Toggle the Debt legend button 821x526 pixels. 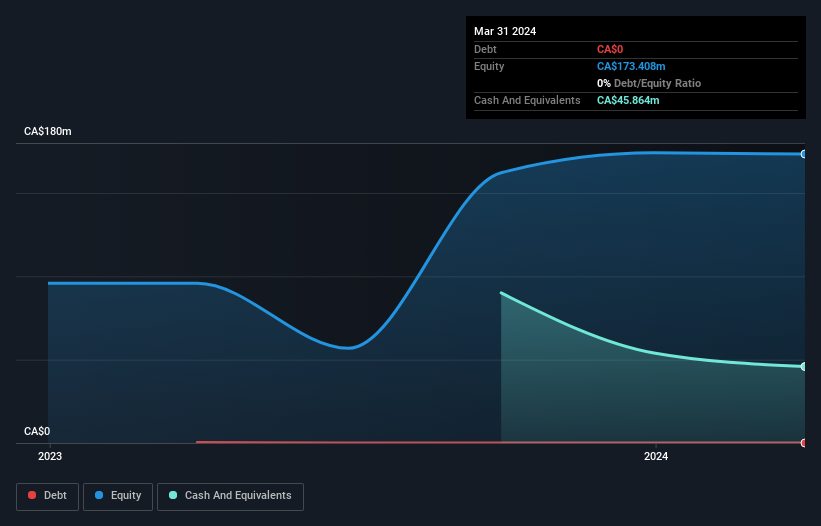[48, 496]
